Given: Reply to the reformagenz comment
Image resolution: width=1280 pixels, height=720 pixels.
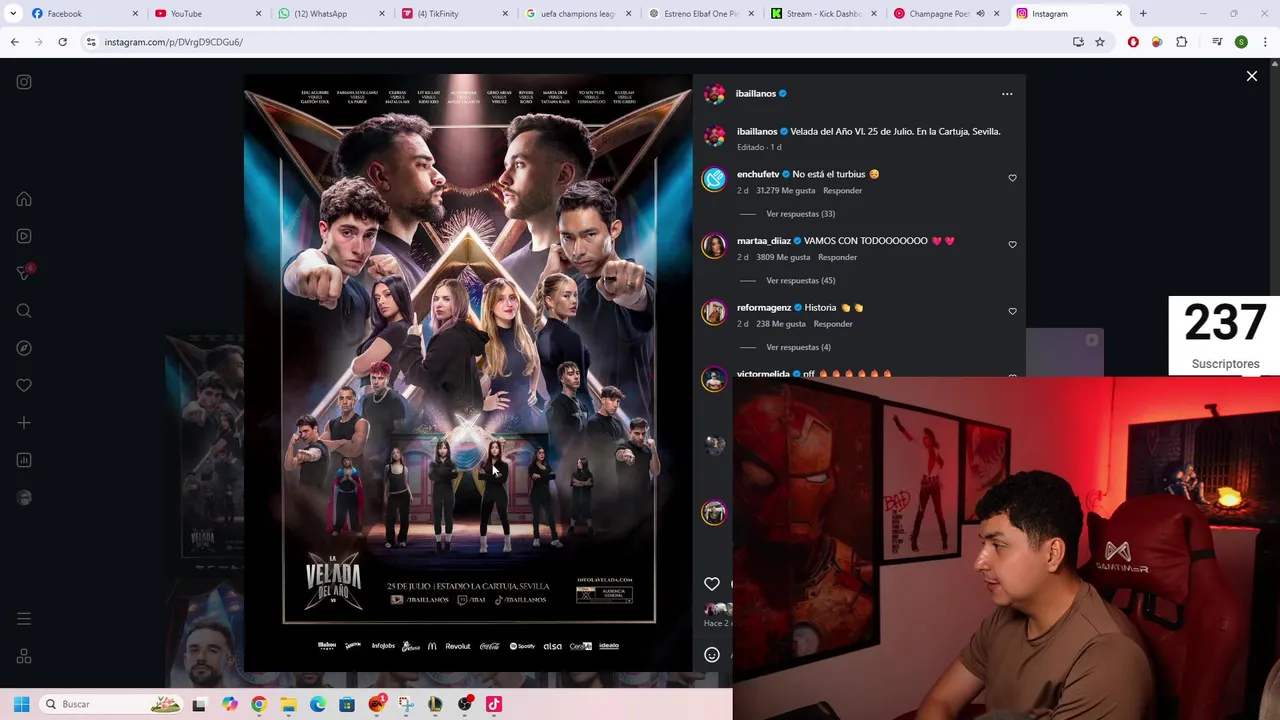Looking at the screenshot, I should pos(833,324).
